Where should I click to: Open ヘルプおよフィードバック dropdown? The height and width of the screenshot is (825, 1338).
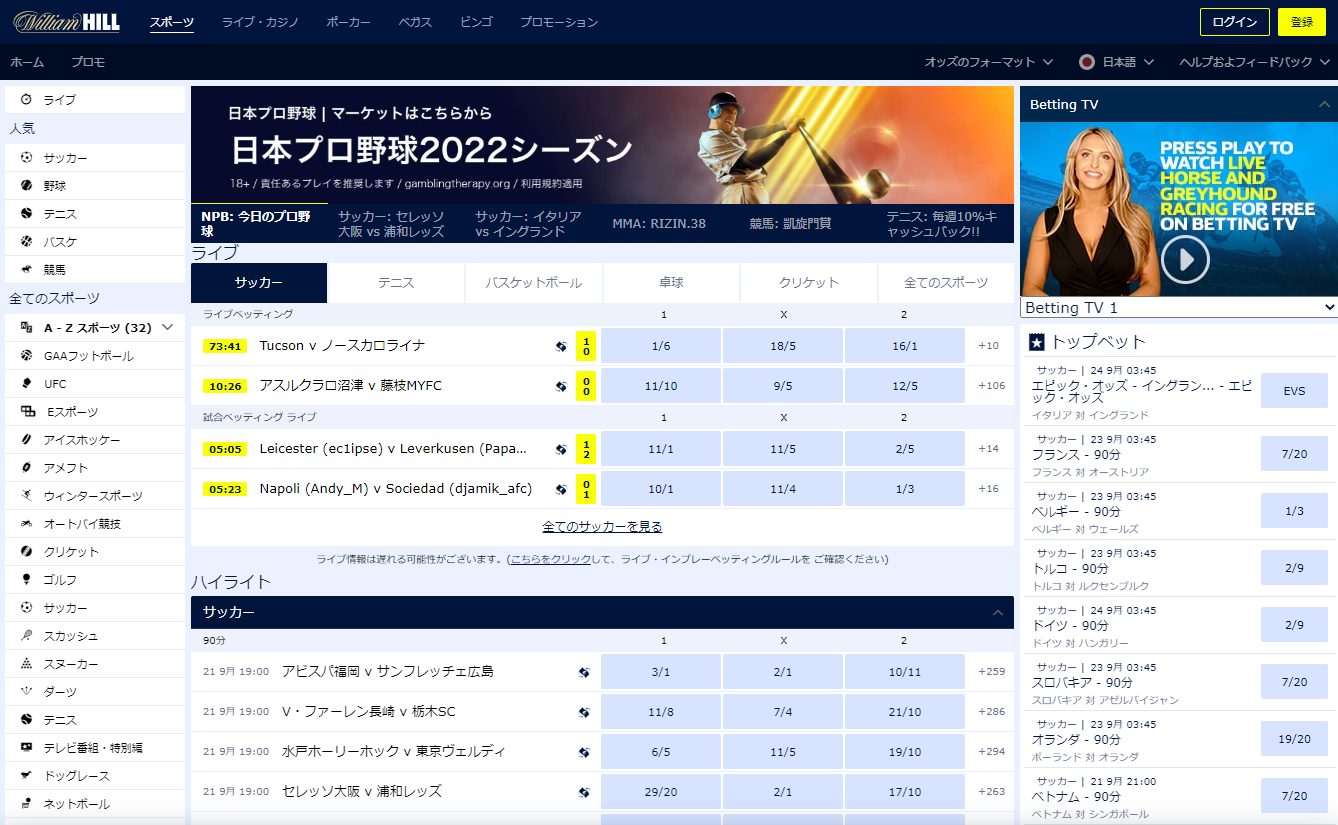pos(1254,62)
